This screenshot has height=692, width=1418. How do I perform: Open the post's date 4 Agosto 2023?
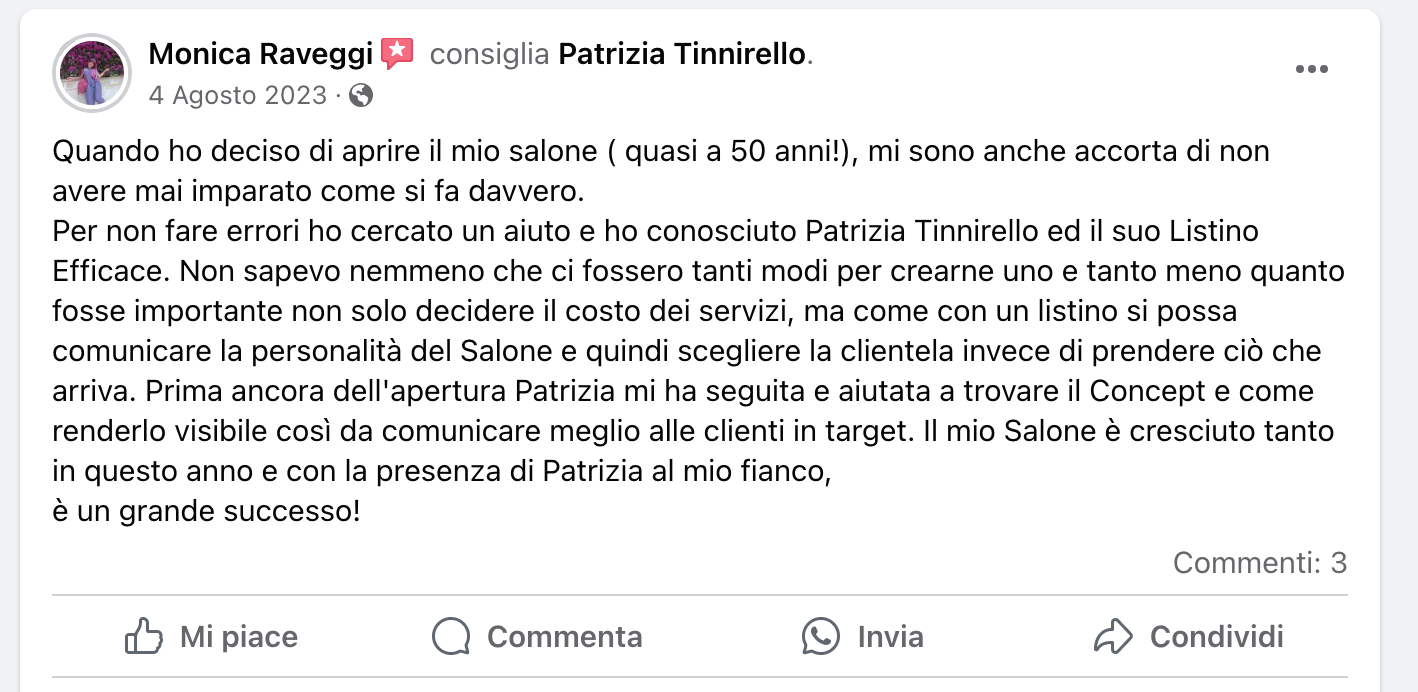(x=237, y=96)
